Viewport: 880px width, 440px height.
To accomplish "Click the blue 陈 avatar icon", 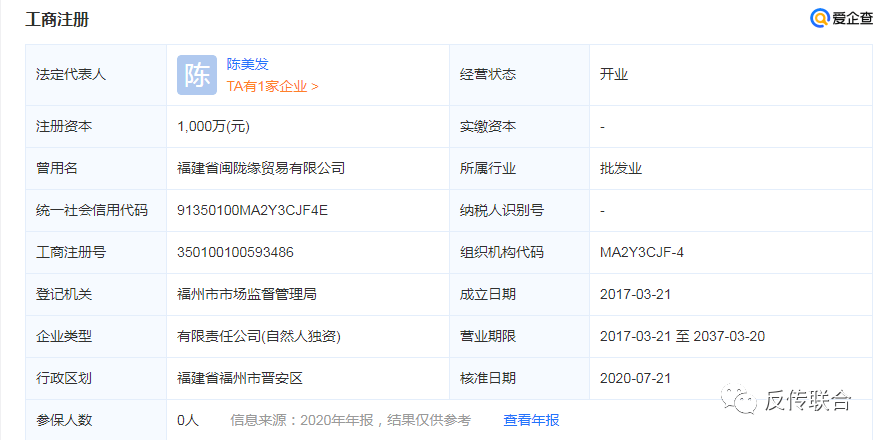I will point(196,75).
